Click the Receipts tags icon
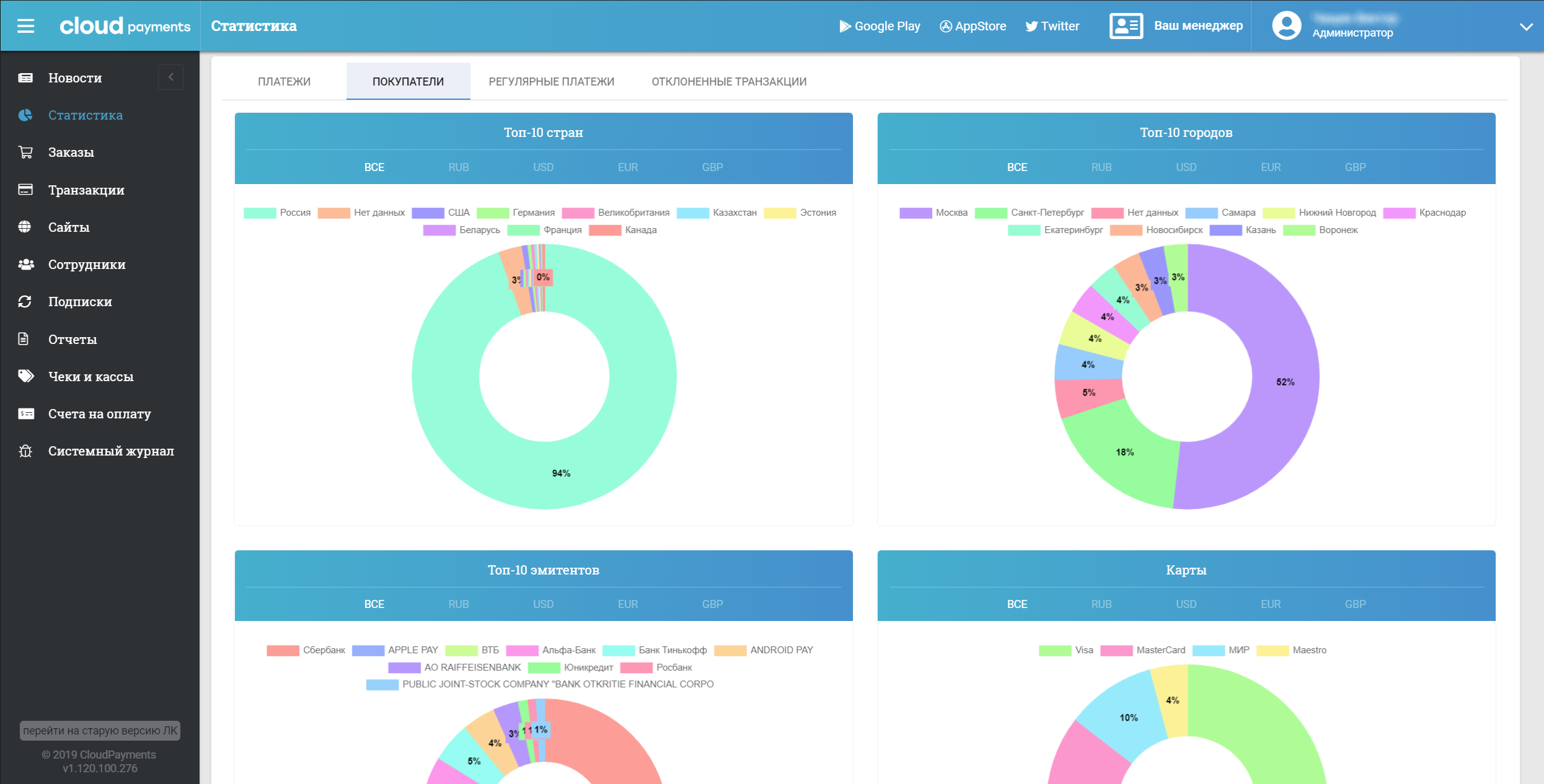 coord(26,376)
